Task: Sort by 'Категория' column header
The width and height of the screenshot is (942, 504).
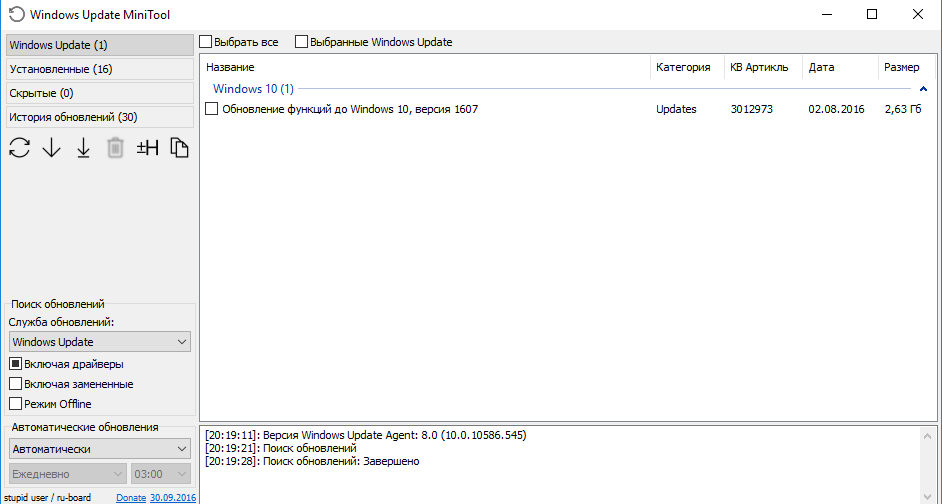Action: (x=687, y=67)
